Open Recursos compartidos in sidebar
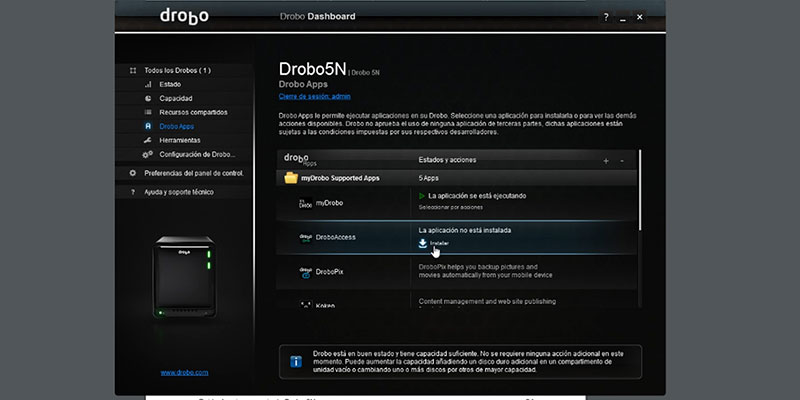800x400 pixels. coord(193,112)
